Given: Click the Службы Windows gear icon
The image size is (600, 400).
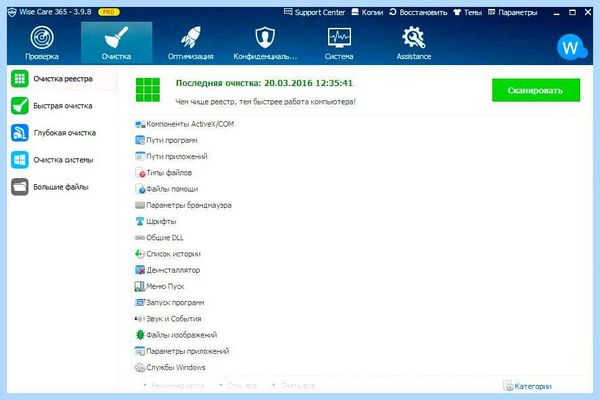Looking at the screenshot, I should pos(140,367).
